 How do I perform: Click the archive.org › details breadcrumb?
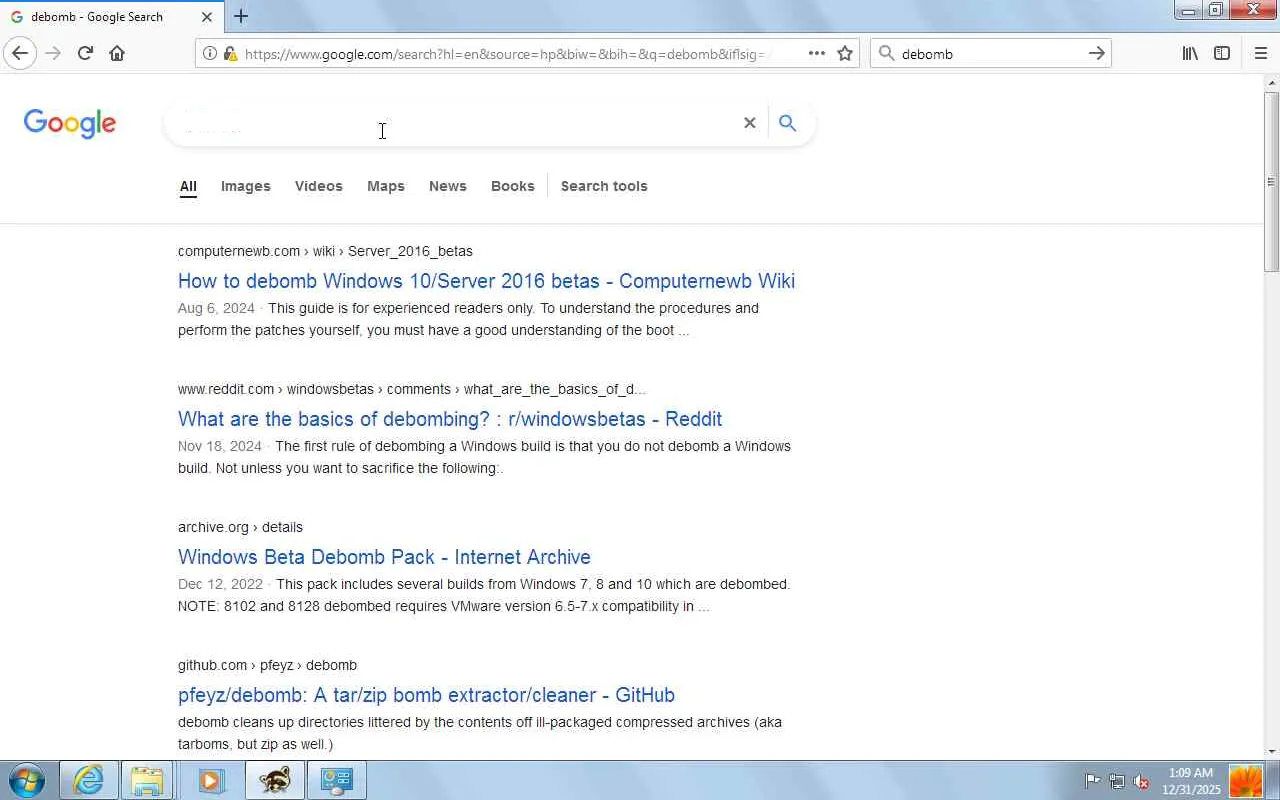pyautogui.click(x=240, y=527)
